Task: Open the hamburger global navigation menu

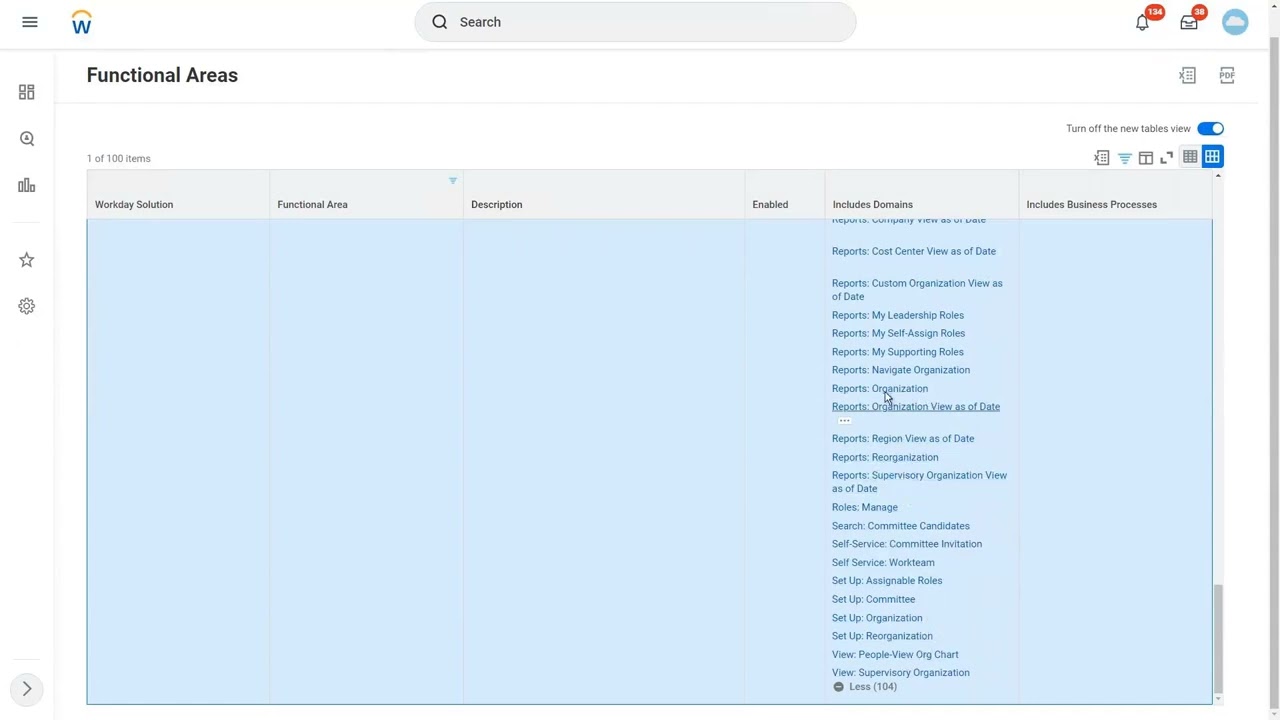Action: [30, 22]
